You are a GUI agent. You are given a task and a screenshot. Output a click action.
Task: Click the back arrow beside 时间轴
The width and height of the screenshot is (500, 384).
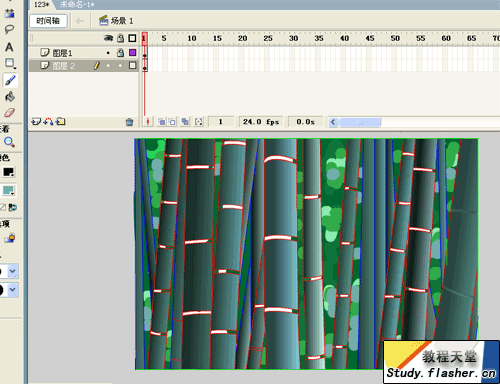click(80, 21)
